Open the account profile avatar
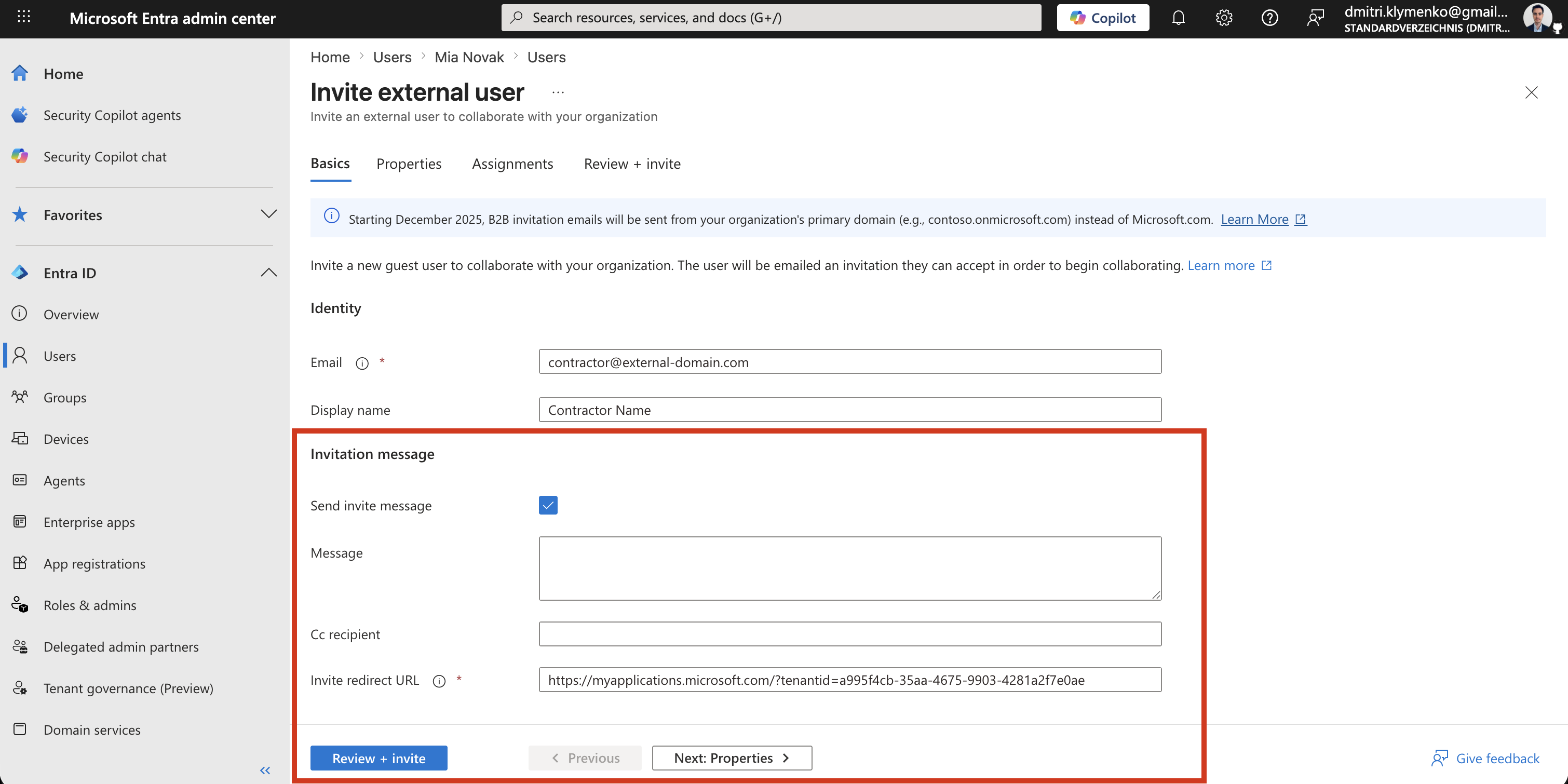The width and height of the screenshot is (1568, 784). coord(1538,18)
